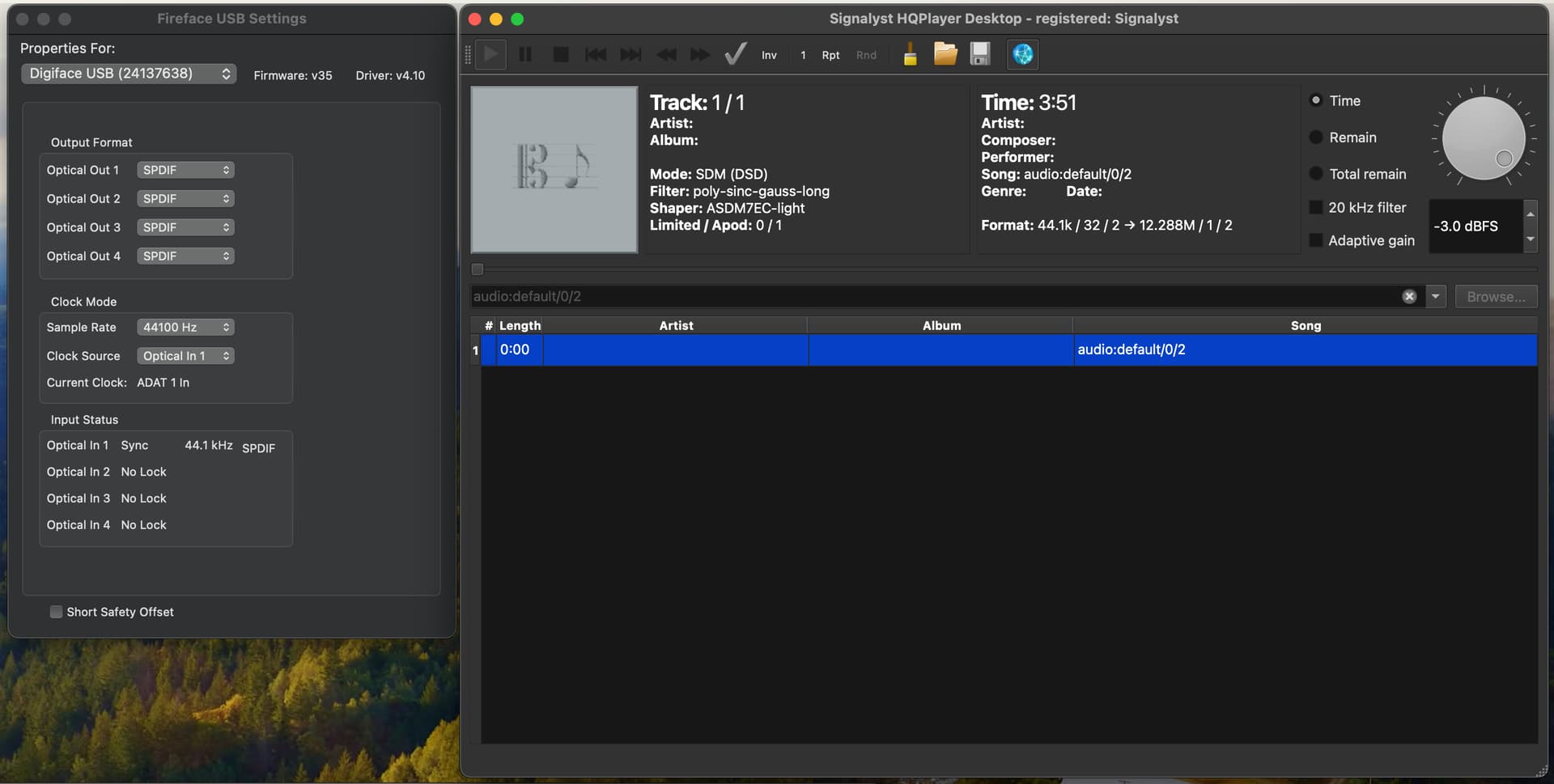
Task: Click row number 1 in playlist
Action: (476, 350)
